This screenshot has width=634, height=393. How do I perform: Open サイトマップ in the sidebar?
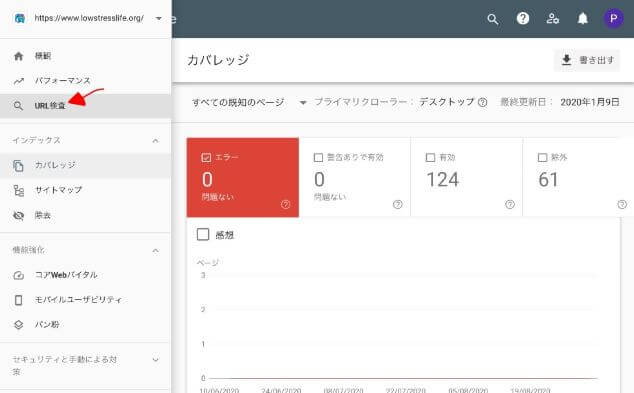tap(85, 190)
